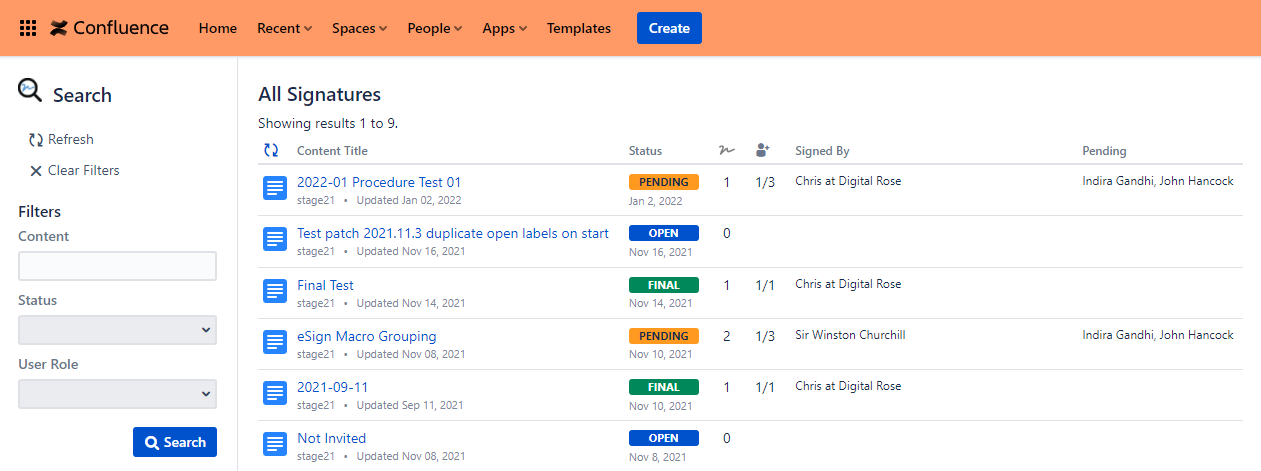This screenshot has height=471, width=1261.
Task: Click the signers column people icon
Action: point(764,150)
